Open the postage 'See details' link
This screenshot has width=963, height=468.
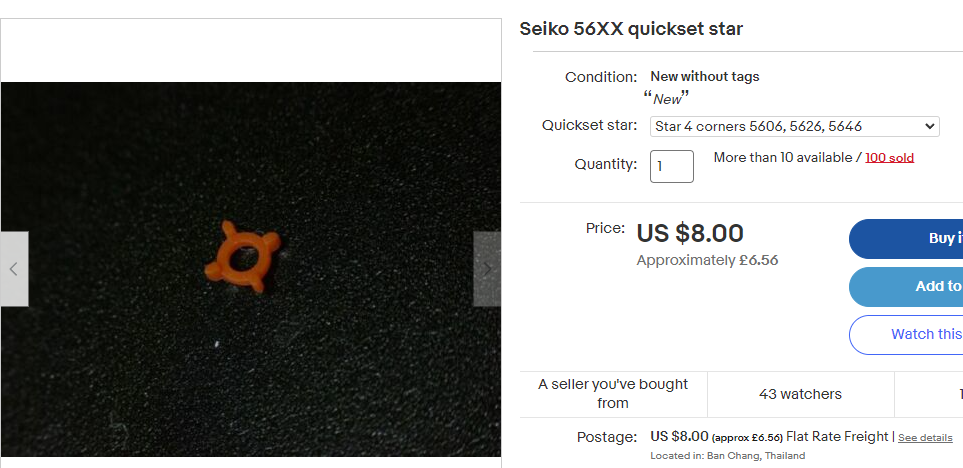coord(925,438)
